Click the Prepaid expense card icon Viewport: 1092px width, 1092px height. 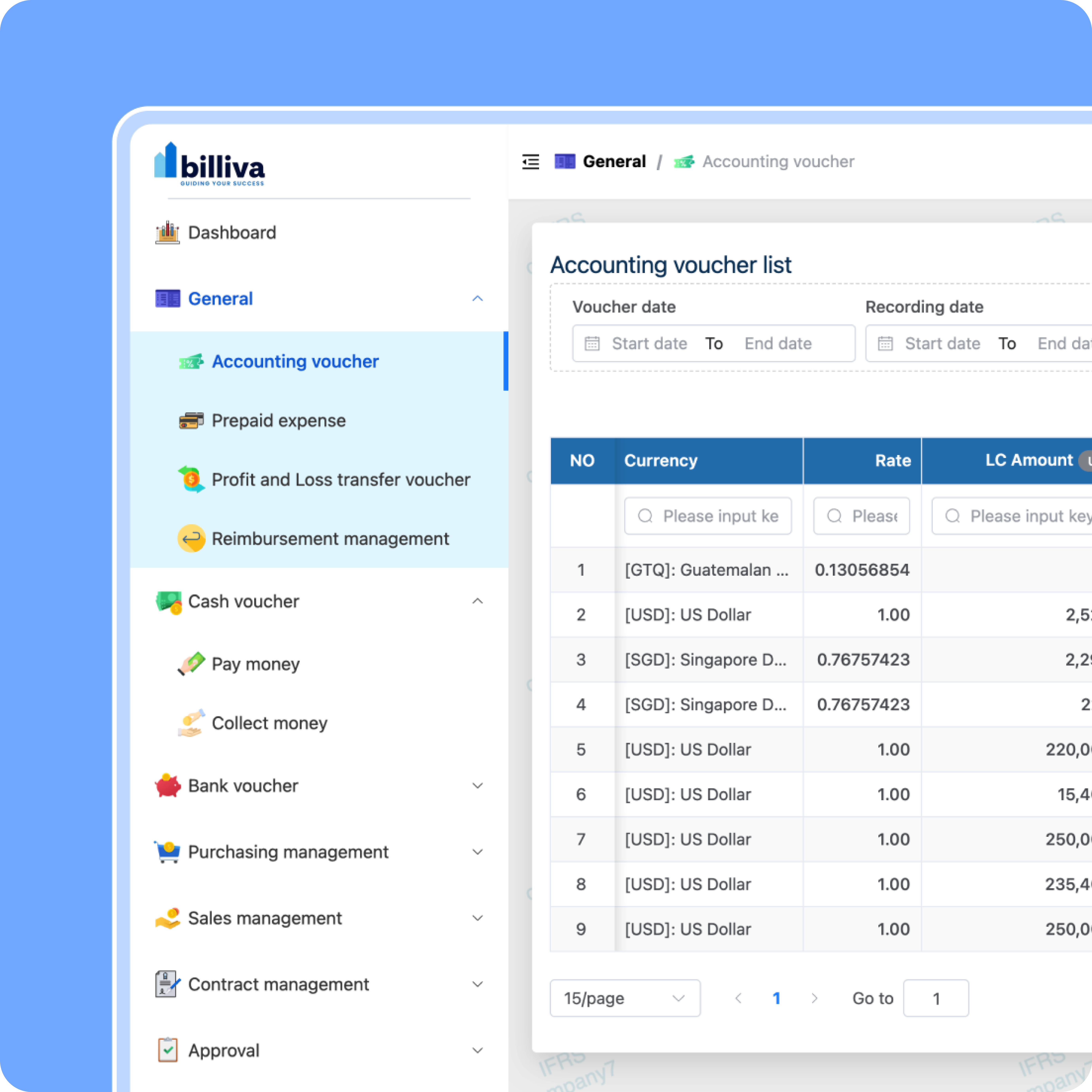[x=191, y=421]
